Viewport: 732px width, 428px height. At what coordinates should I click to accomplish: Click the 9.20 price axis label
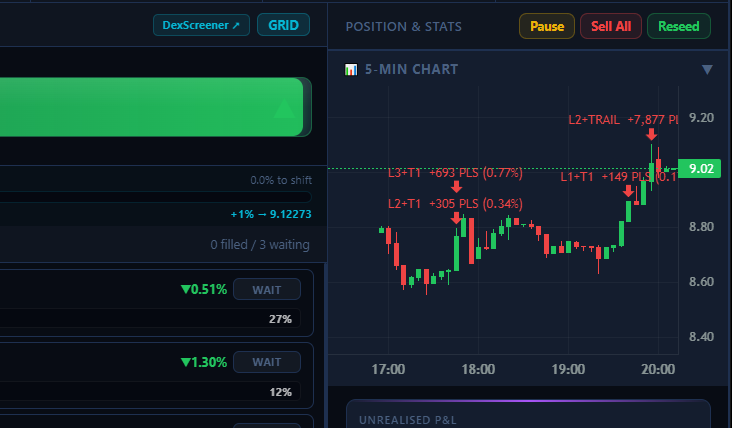coord(701,118)
